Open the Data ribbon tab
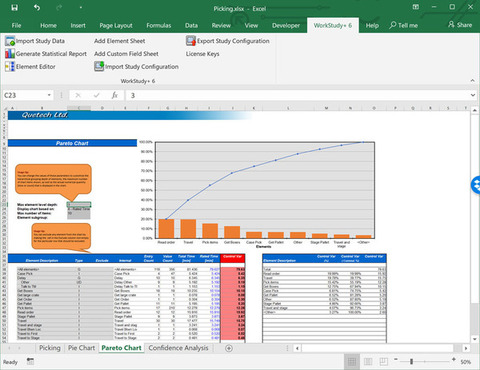This screenshot has height=370, width=480. (x=191, y=25)
